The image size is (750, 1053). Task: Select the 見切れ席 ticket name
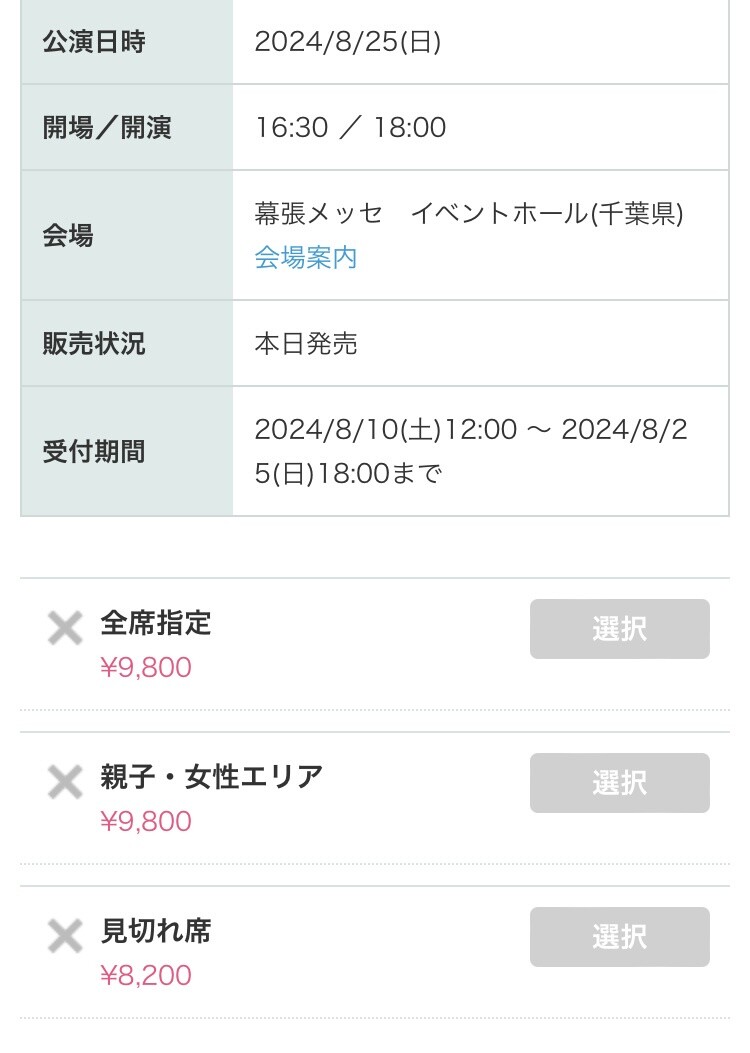click(156, 931)
